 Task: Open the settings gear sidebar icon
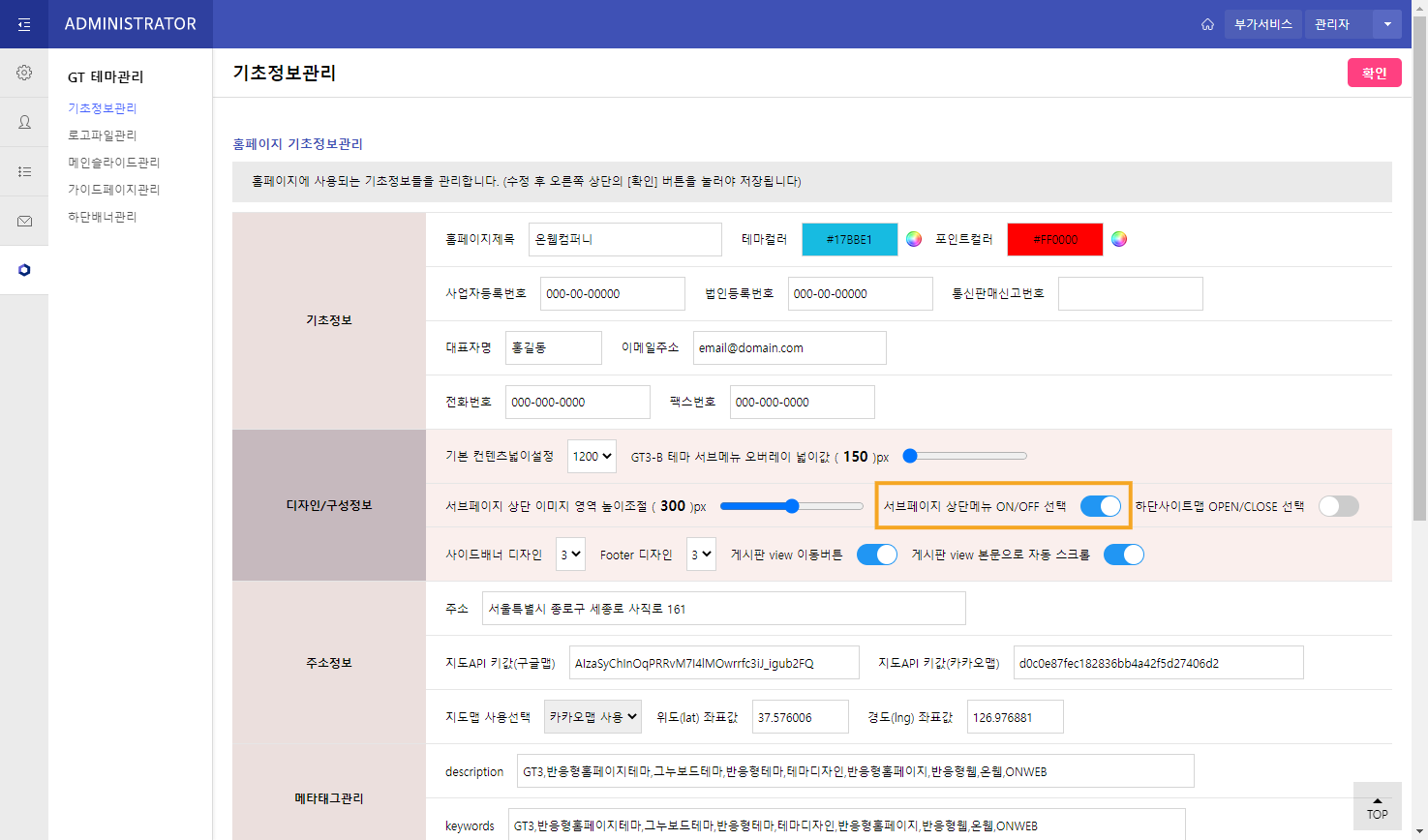point(24,73)
